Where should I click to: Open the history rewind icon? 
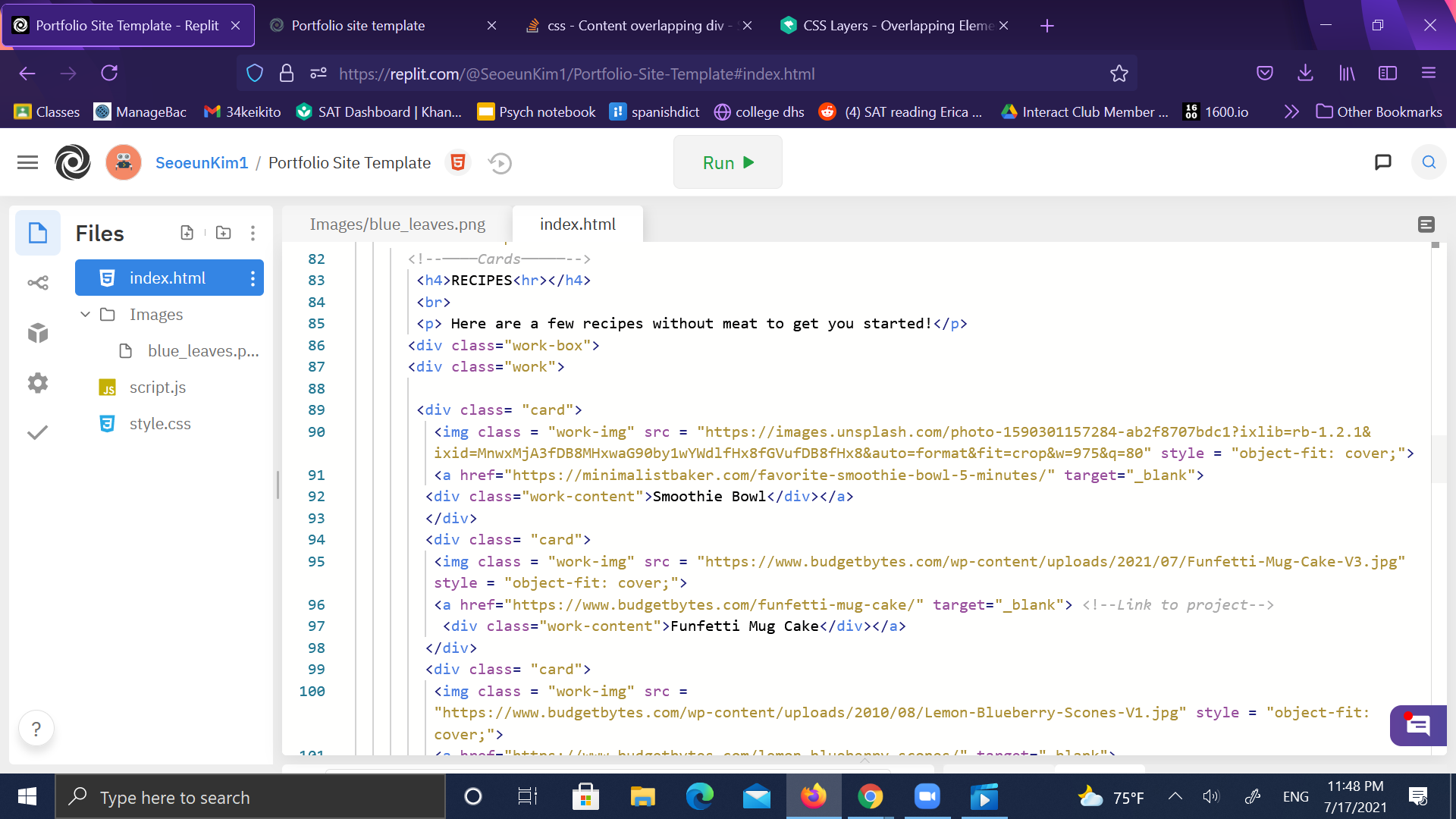(500, 163)
